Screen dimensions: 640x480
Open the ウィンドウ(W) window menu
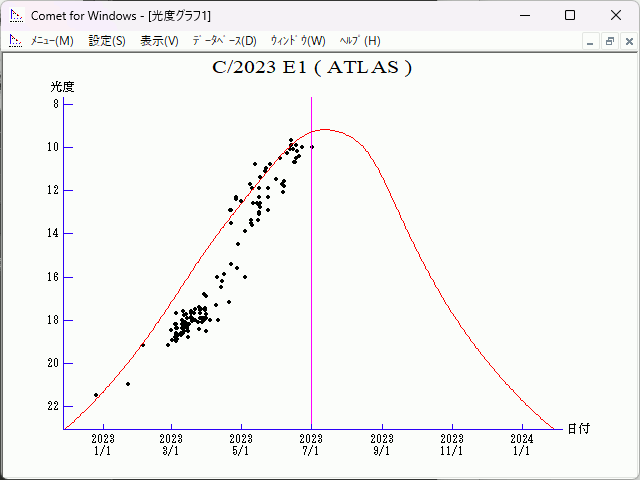point(298,41)
